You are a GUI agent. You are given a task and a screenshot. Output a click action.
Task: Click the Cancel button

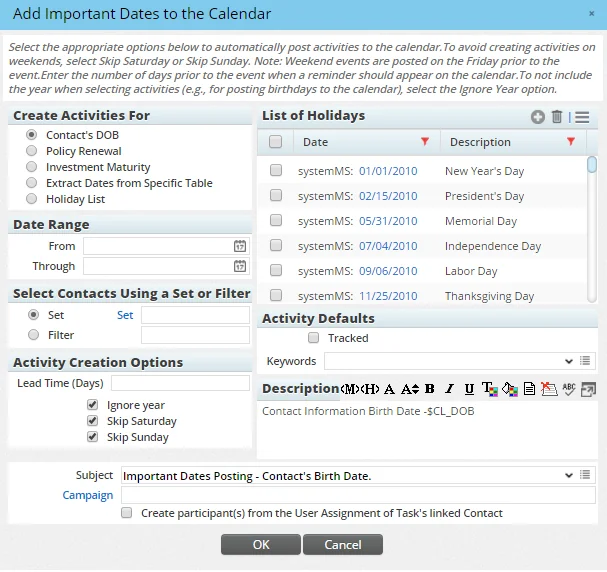tap(343, 545)
